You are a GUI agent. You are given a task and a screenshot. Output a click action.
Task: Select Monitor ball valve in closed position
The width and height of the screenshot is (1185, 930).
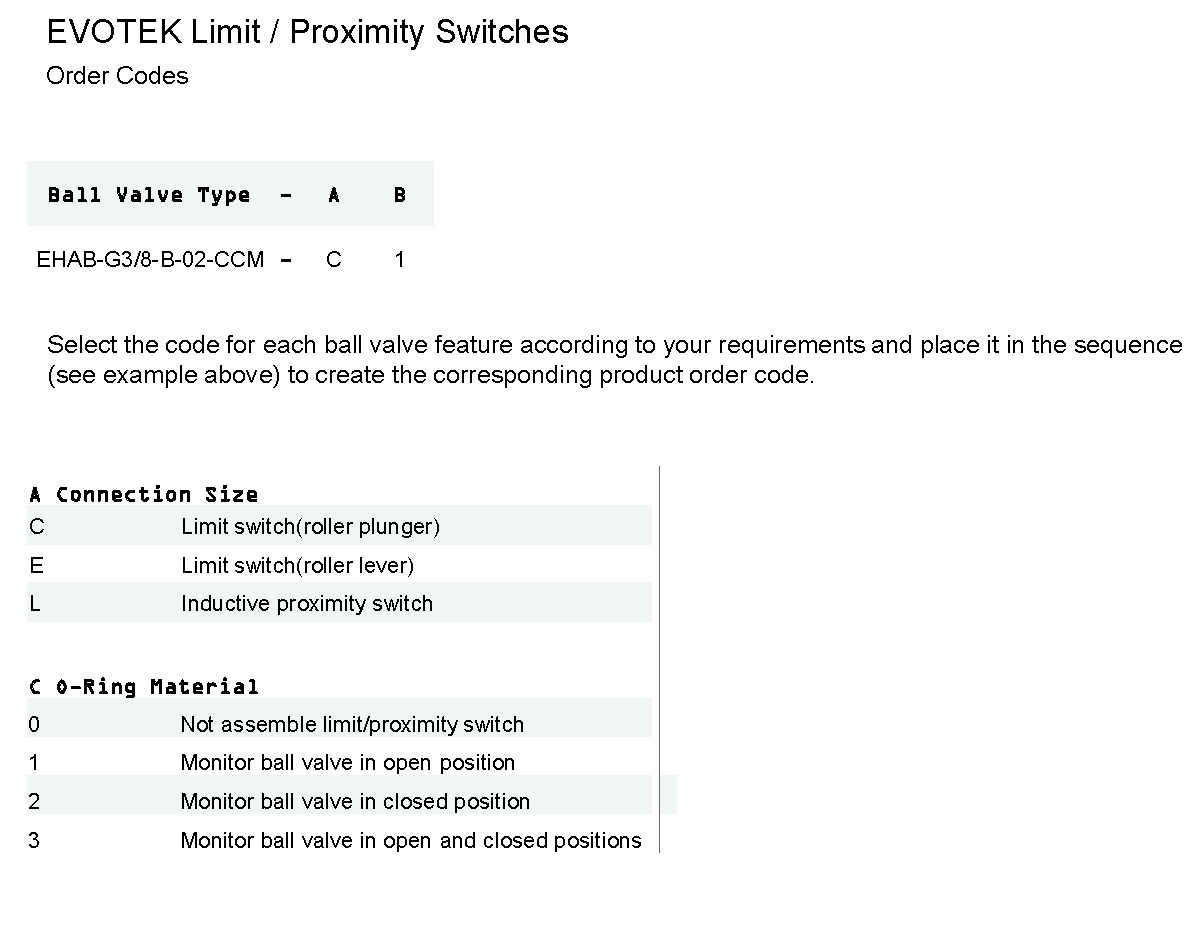[x=355, y=801]
